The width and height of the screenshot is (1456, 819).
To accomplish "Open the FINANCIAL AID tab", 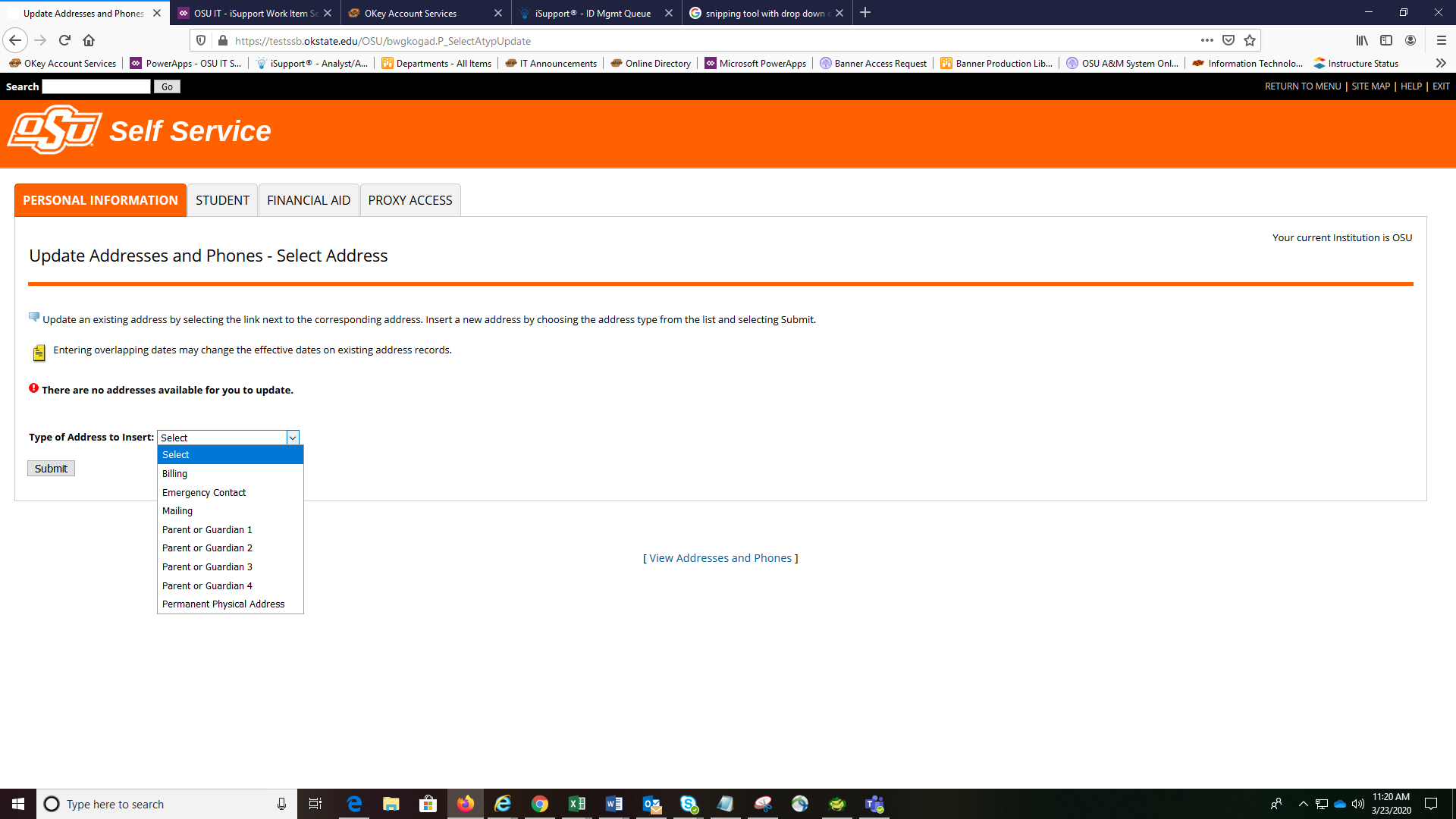I will pyautogui.click(x=309, y=200).
